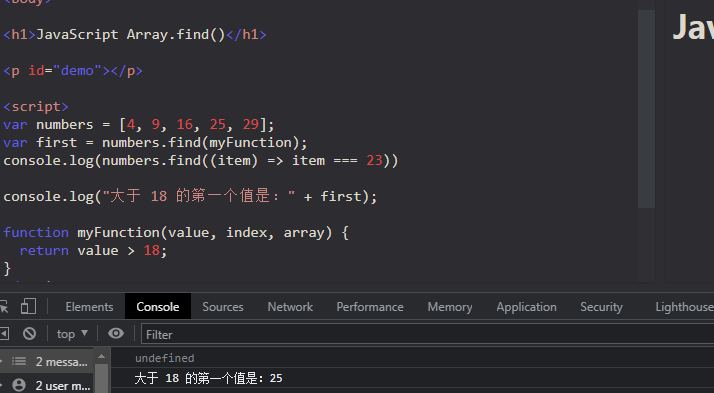Click the sidebar scrollbar up arrow
The height and width of the screenshot is (393, 714).
(x=102, y=356)
